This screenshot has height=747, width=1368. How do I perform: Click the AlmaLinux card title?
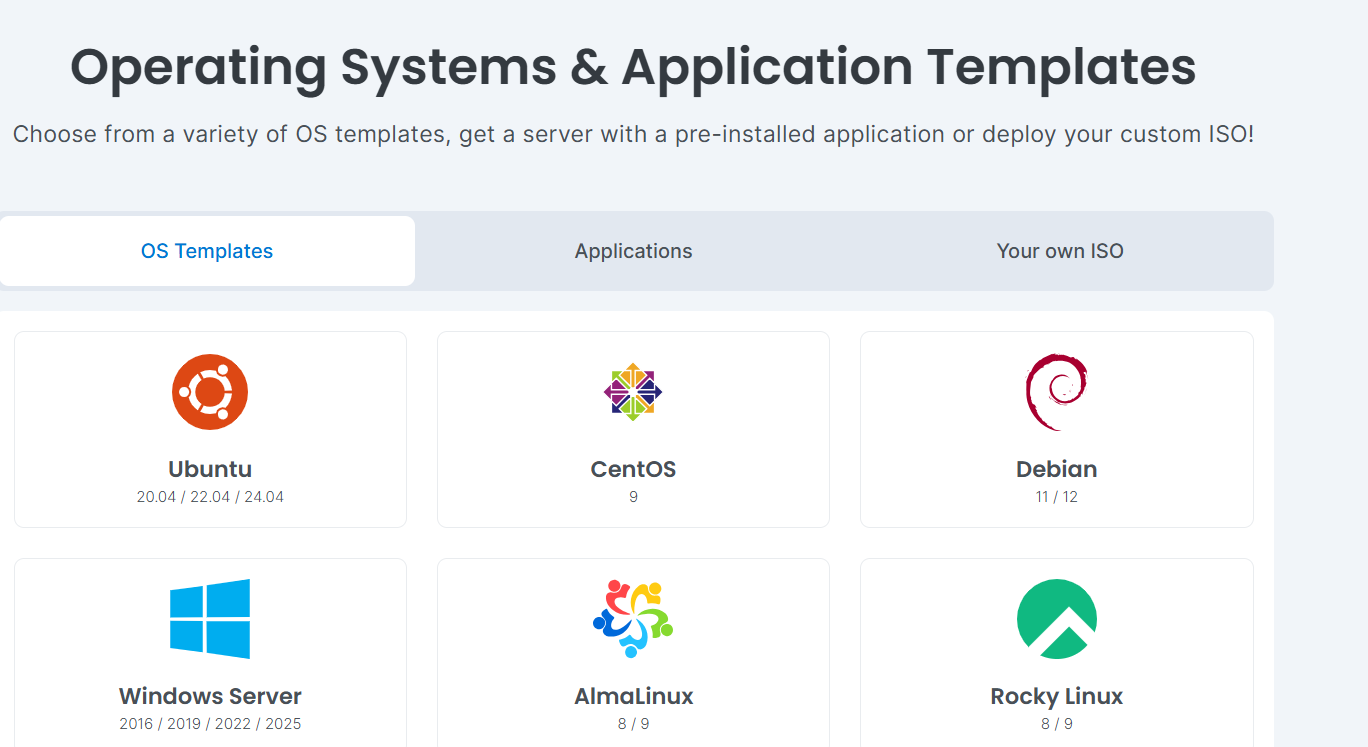(633, 696)
